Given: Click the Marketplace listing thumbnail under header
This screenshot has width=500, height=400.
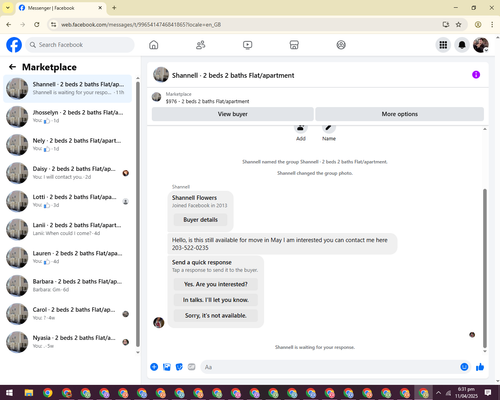Looking at the screenshot, I should tap(156, 97).
